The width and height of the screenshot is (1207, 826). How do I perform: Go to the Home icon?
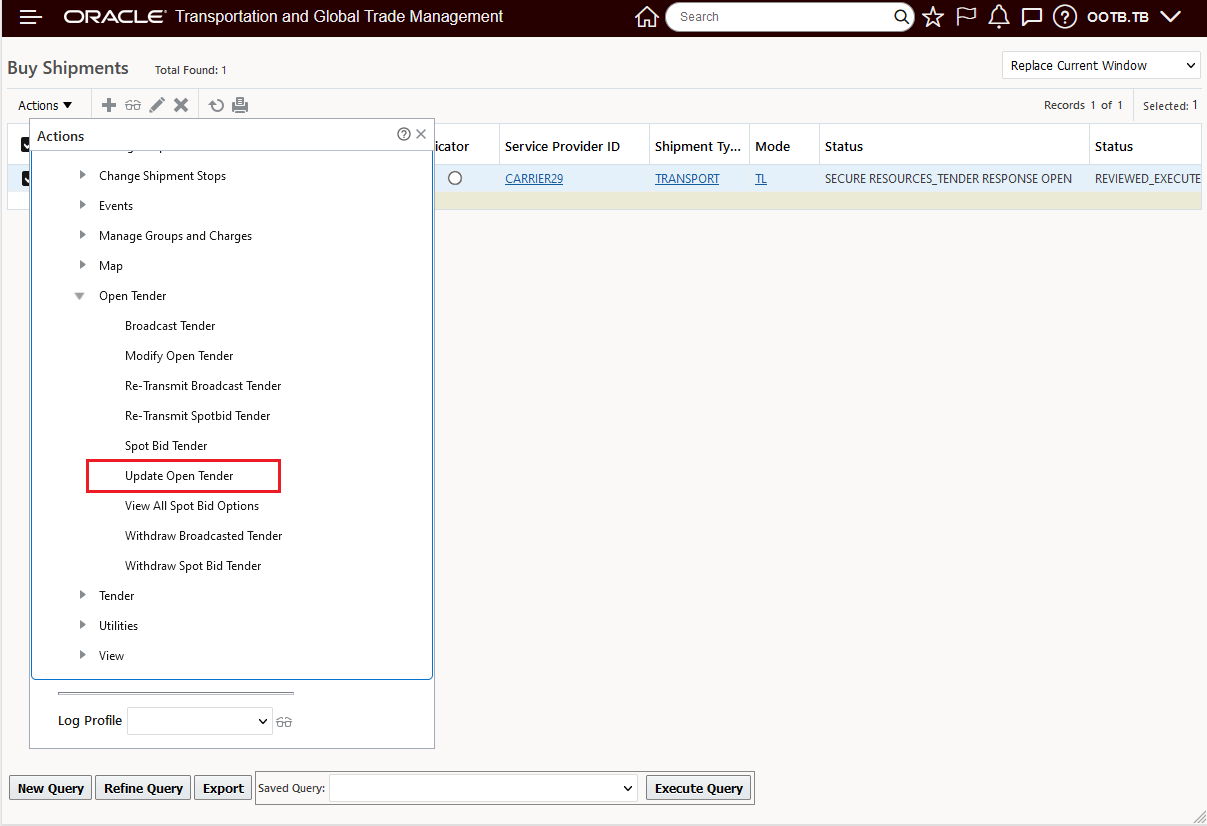647,17
